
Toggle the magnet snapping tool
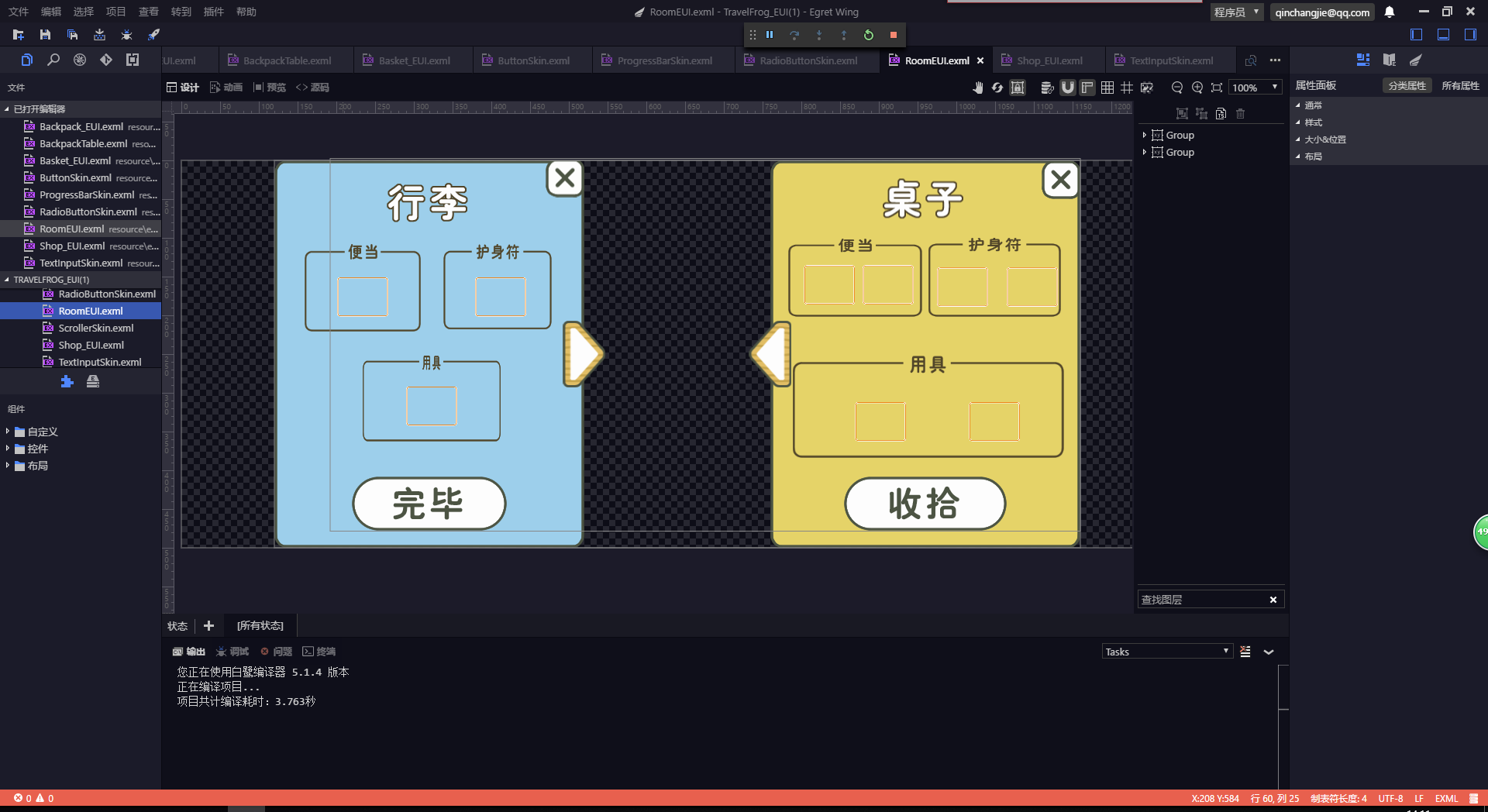tap(1067, 88)
